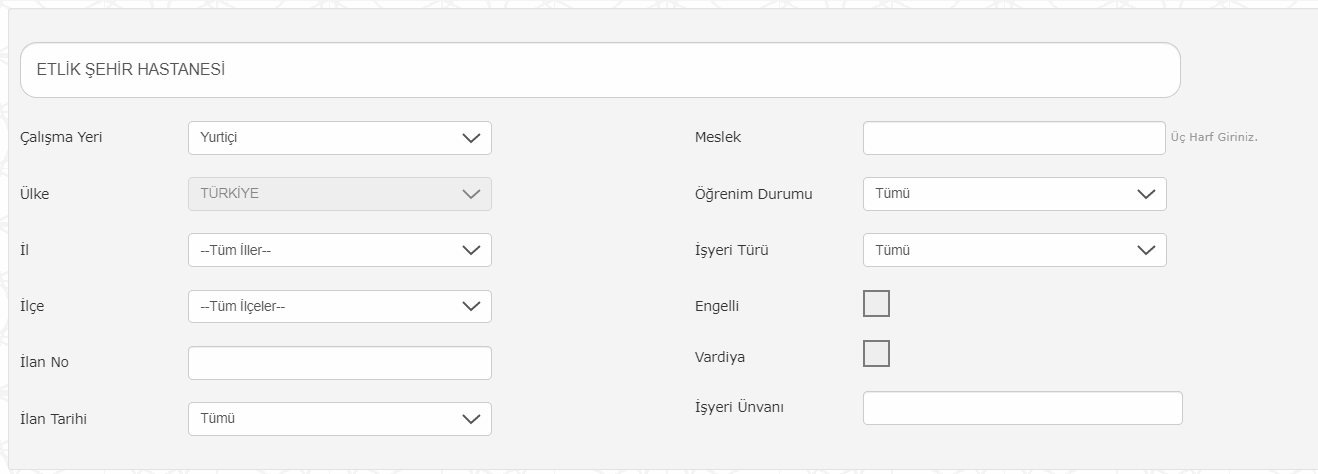This screenshot has height=474, width=1318.
Task: Click the Çalışma Yeri label
Action: [61, 138]
